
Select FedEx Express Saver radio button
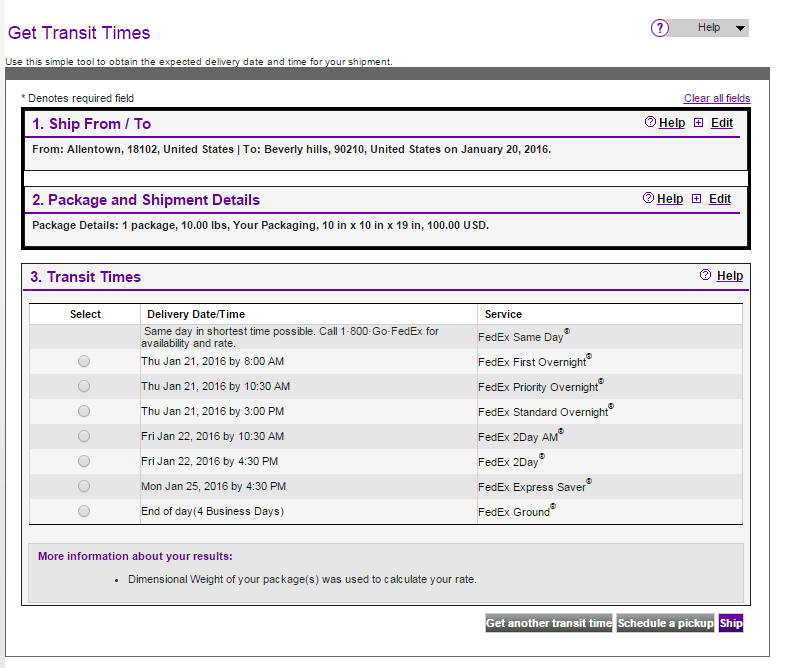click(x=84, y=486)
